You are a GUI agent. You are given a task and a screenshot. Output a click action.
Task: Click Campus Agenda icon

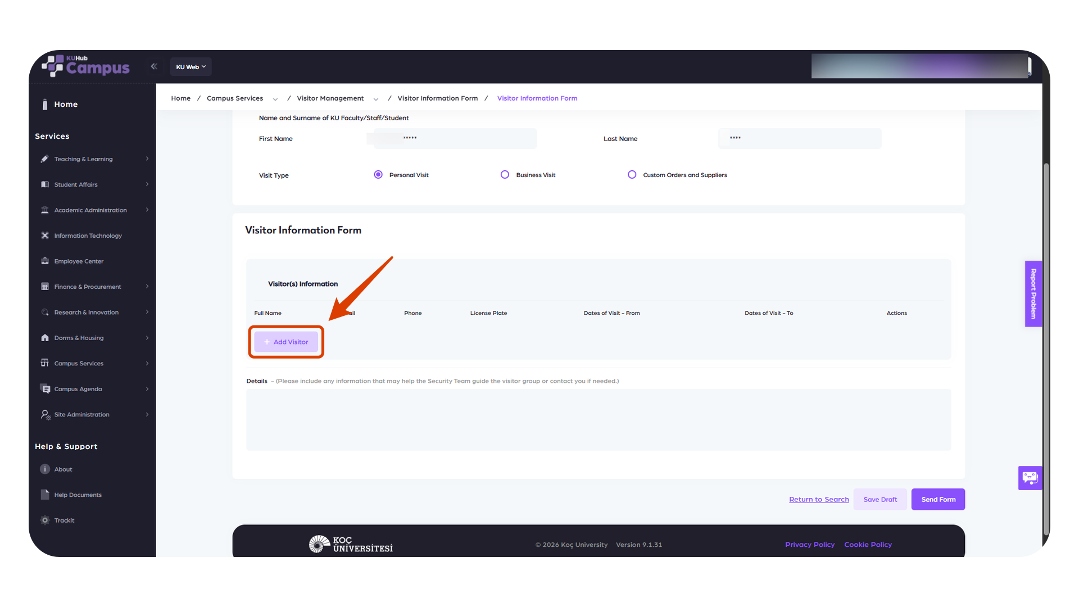tap(45, 389)
